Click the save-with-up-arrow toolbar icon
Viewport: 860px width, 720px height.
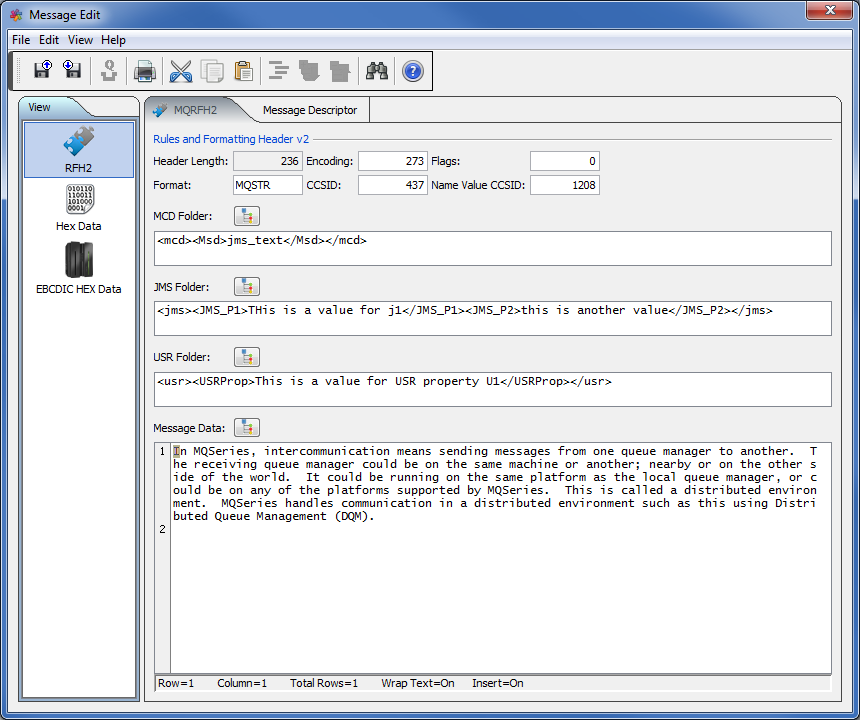pos(42,71)
